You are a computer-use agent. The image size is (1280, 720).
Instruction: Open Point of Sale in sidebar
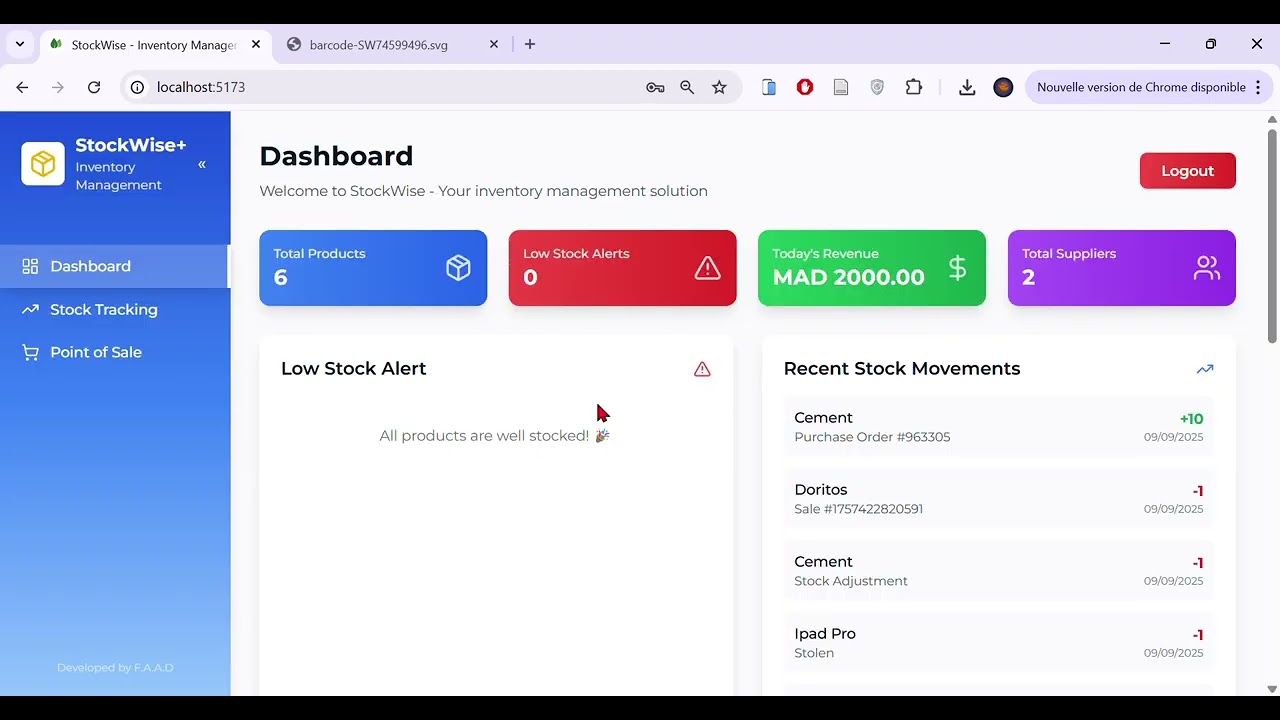pos(115,352)
